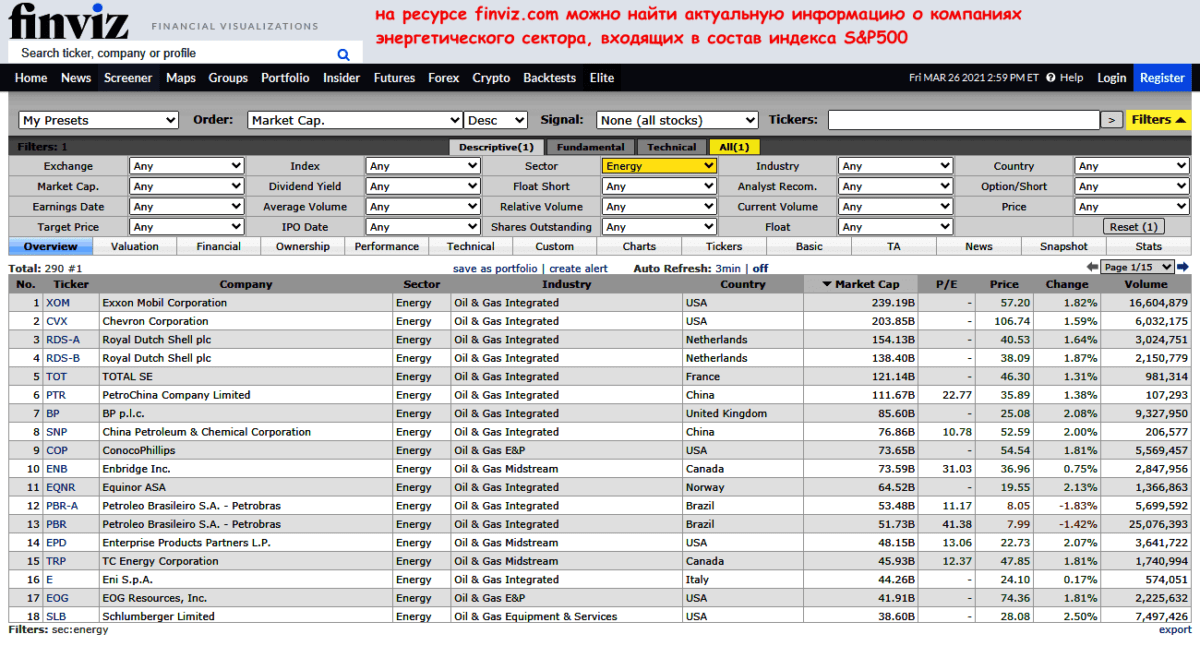Click the finviz logo
This screenshot has width=1200, height=646.
pos(70,22)
